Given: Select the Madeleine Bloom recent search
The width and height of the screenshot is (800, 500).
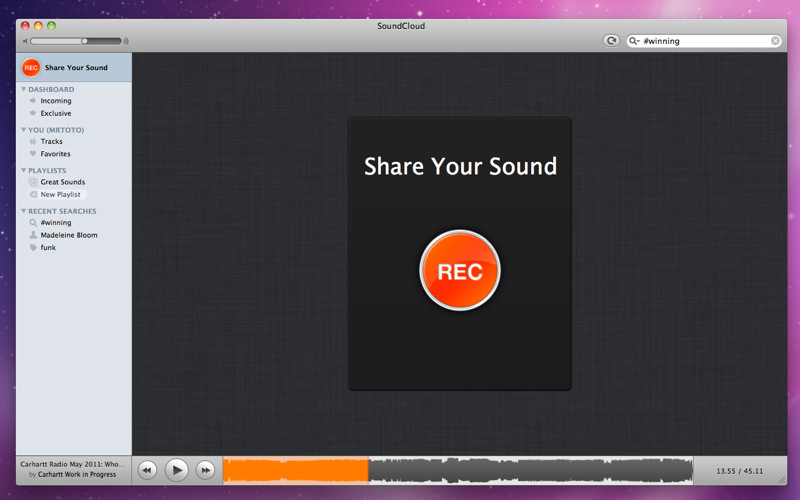Looking at the screenshot, I should pos(68,235).
